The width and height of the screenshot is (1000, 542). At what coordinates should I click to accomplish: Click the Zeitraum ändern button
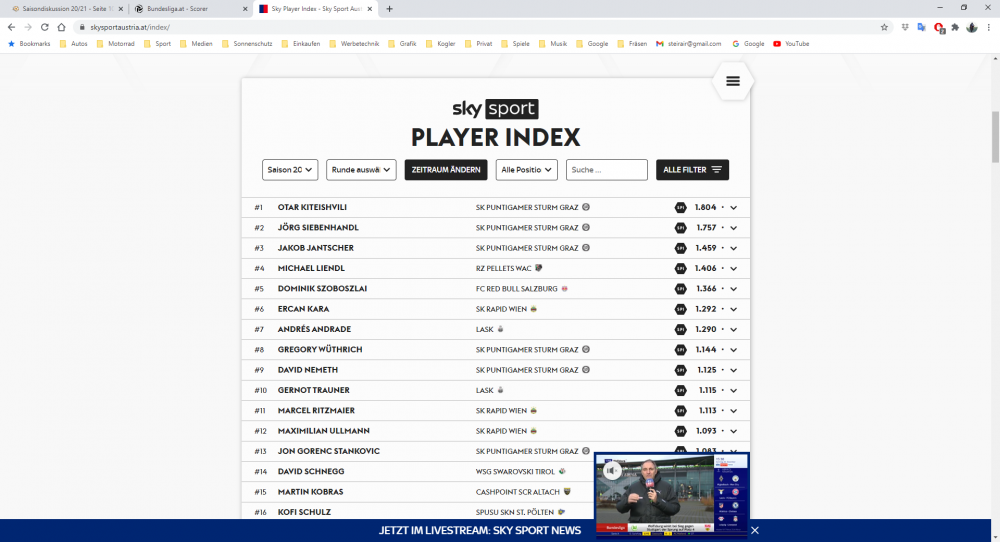446,170
